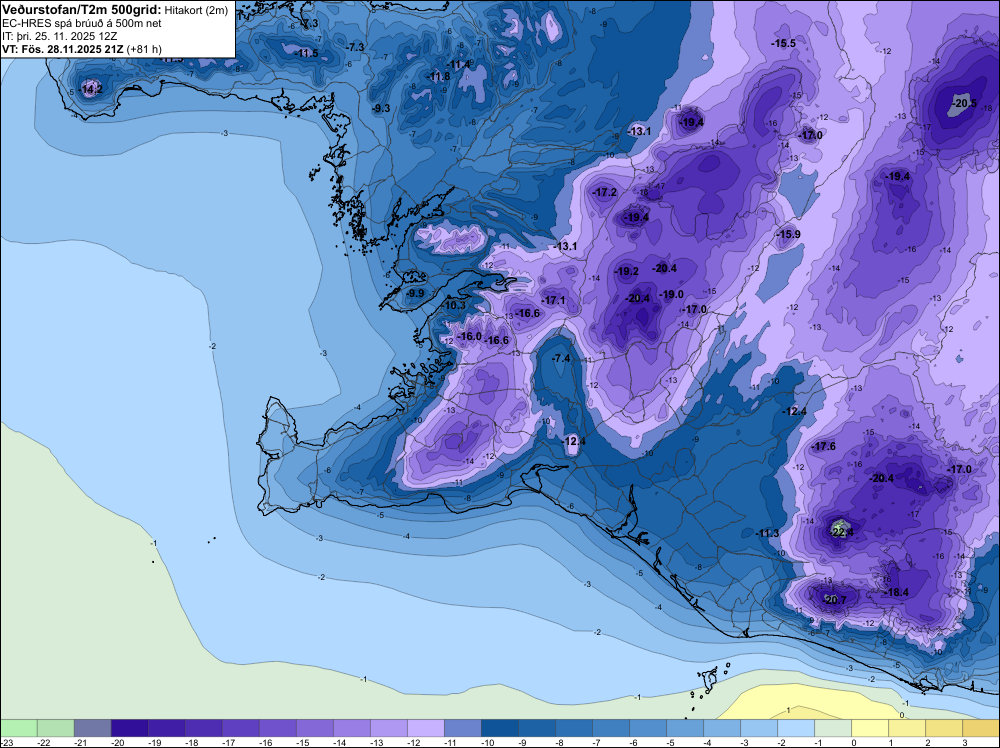Select the legend swatch labeled 2

(x=943, y=728)
